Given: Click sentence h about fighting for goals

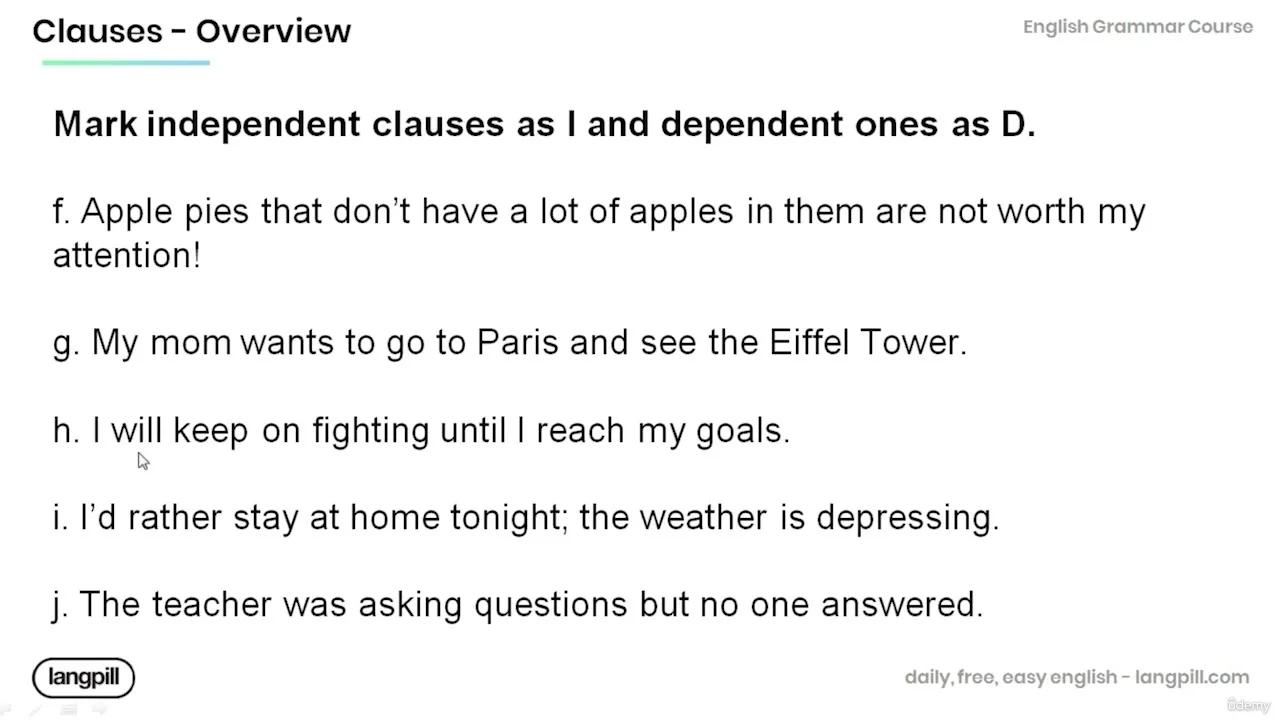Looking at the screenshot, I should [x=421, y=431].
